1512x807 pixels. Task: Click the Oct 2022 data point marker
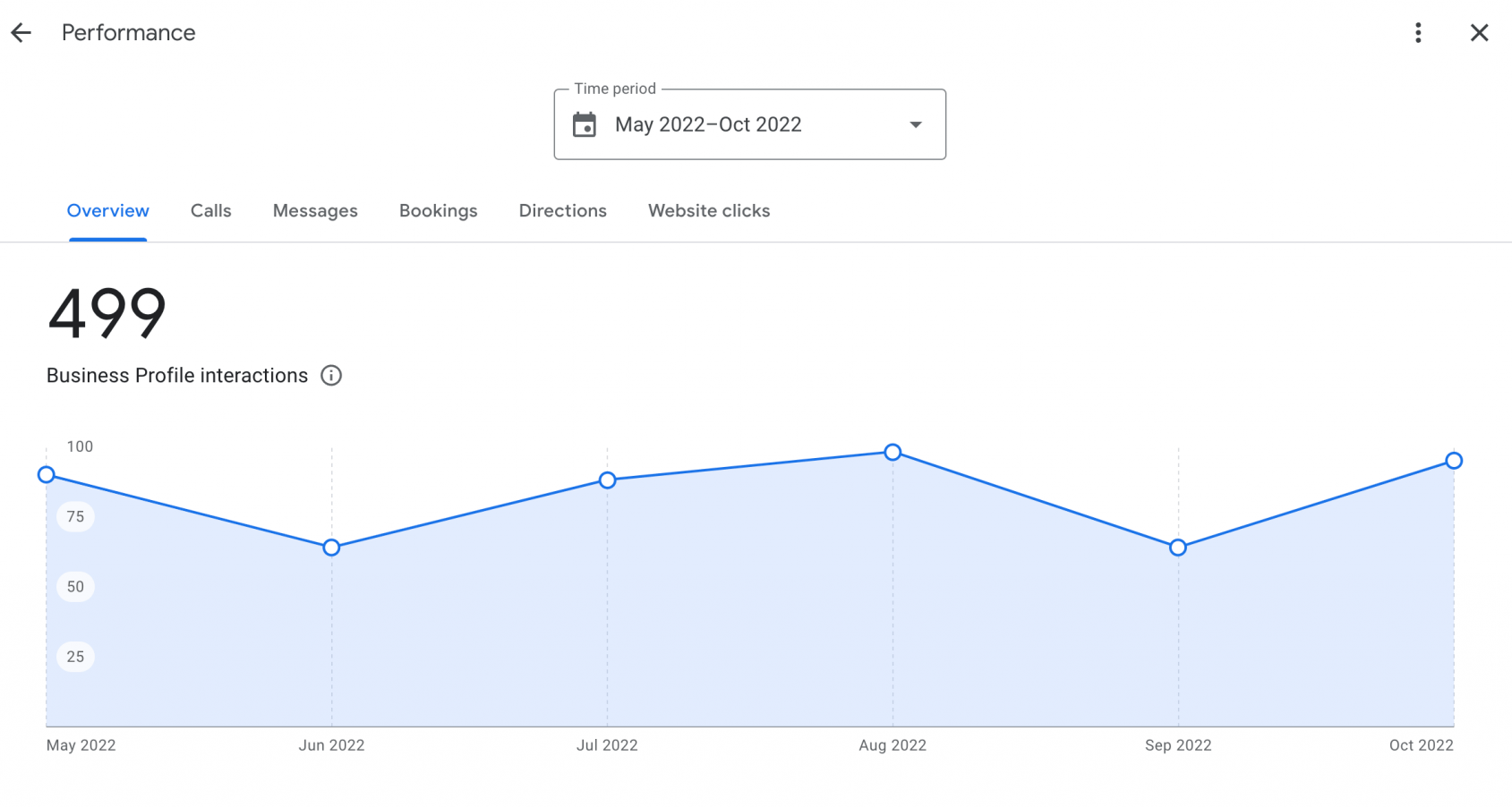(1453, 461)
